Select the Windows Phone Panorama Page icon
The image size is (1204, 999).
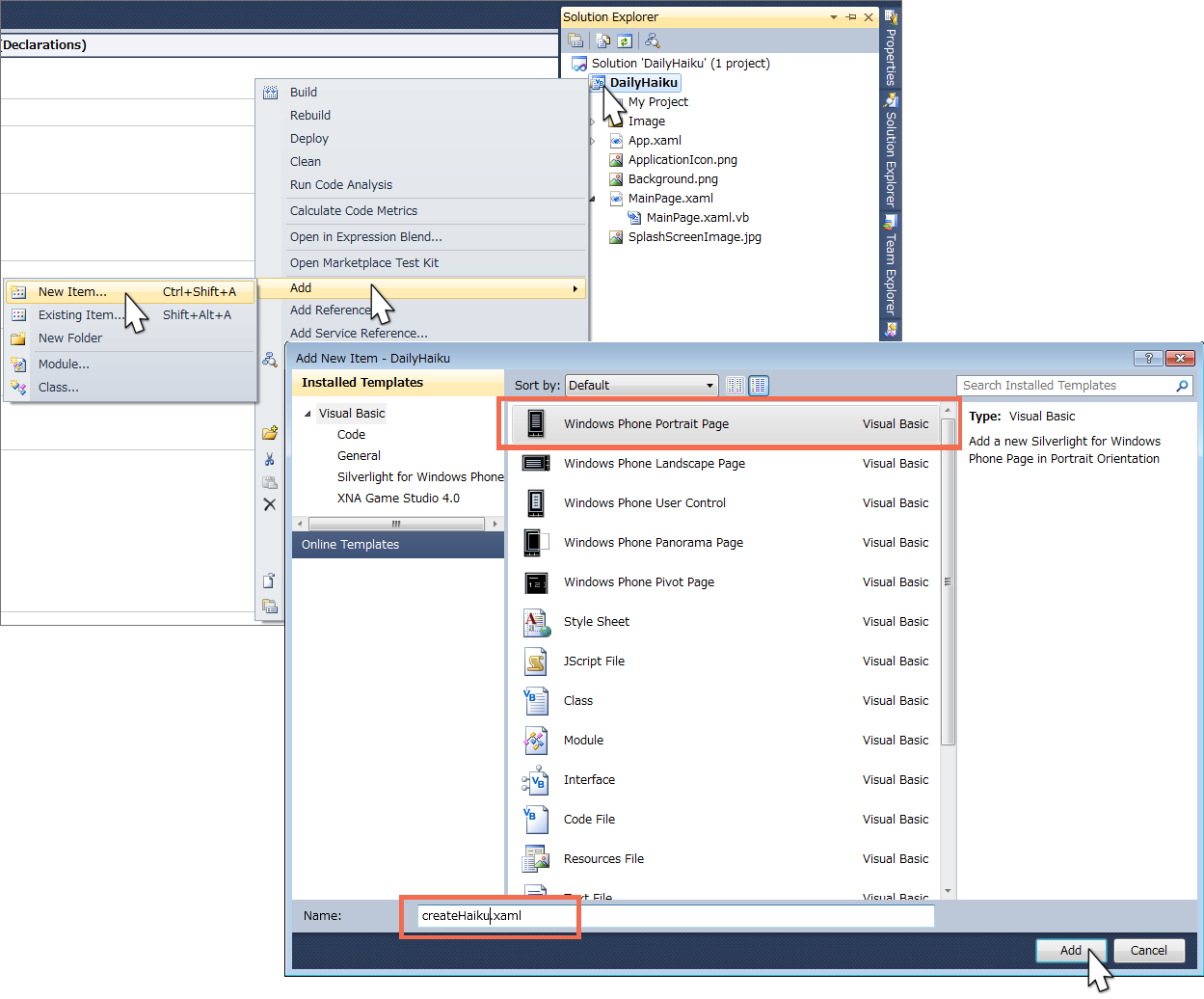pyautogui.click(x=536, y=542)
